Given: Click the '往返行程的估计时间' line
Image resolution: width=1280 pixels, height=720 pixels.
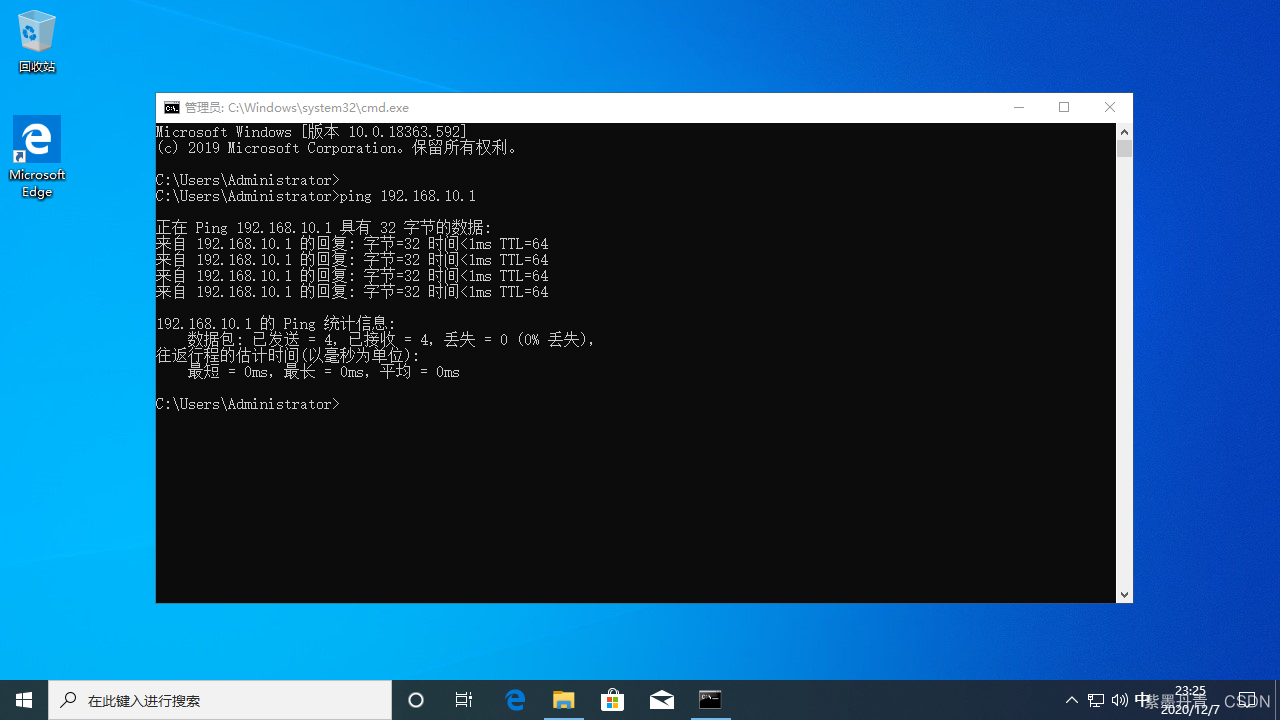Looking at the screenshot, I should click(x=288, y=356).
